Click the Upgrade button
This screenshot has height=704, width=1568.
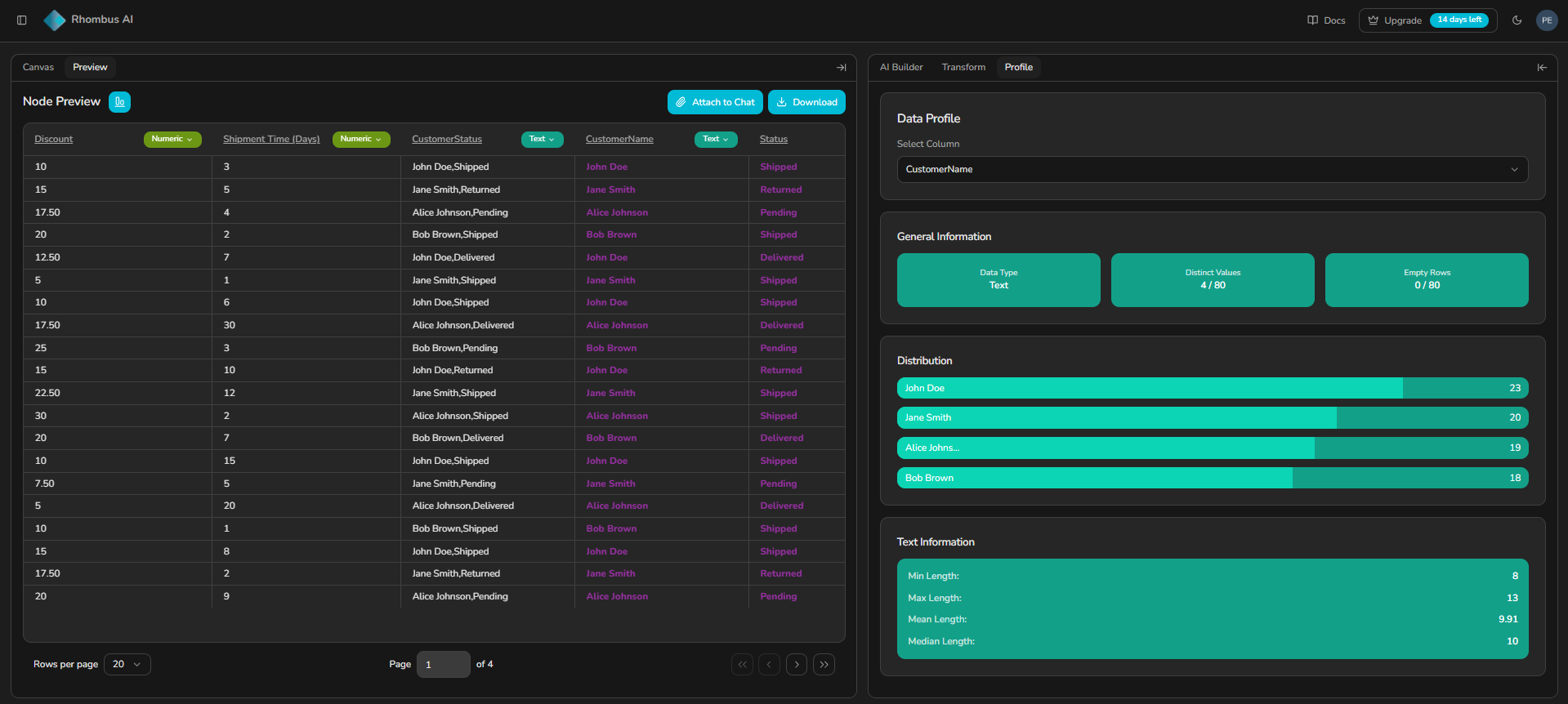[1427, 20]
